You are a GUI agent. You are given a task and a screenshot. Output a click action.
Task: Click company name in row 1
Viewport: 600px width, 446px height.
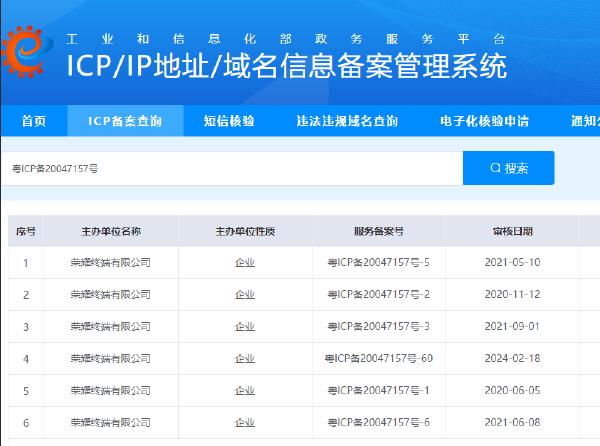click(x=111, y=263)
